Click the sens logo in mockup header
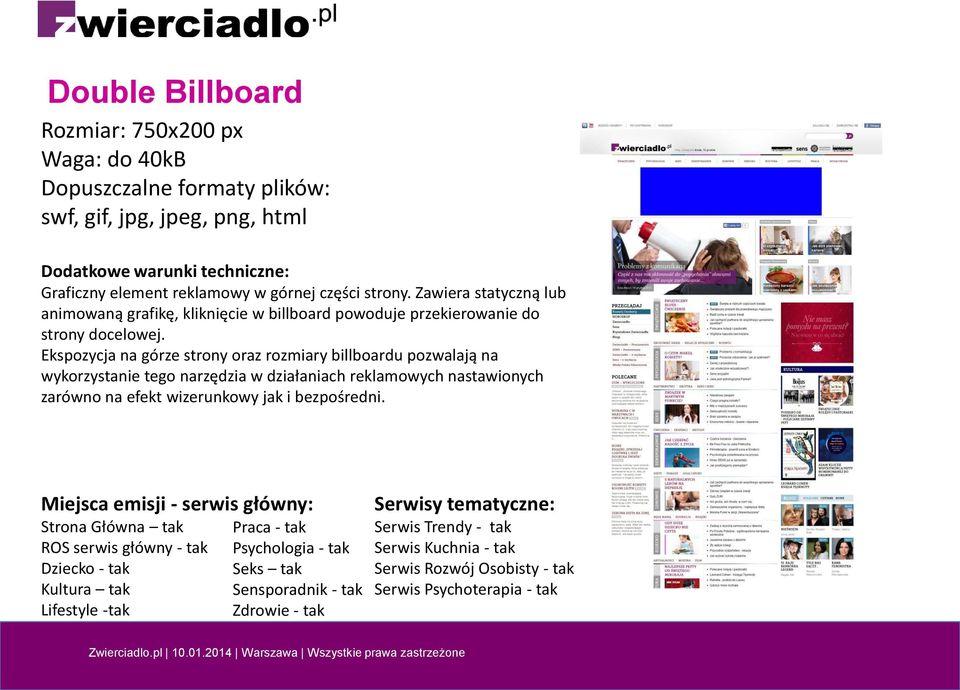 (x=801, y=149)
